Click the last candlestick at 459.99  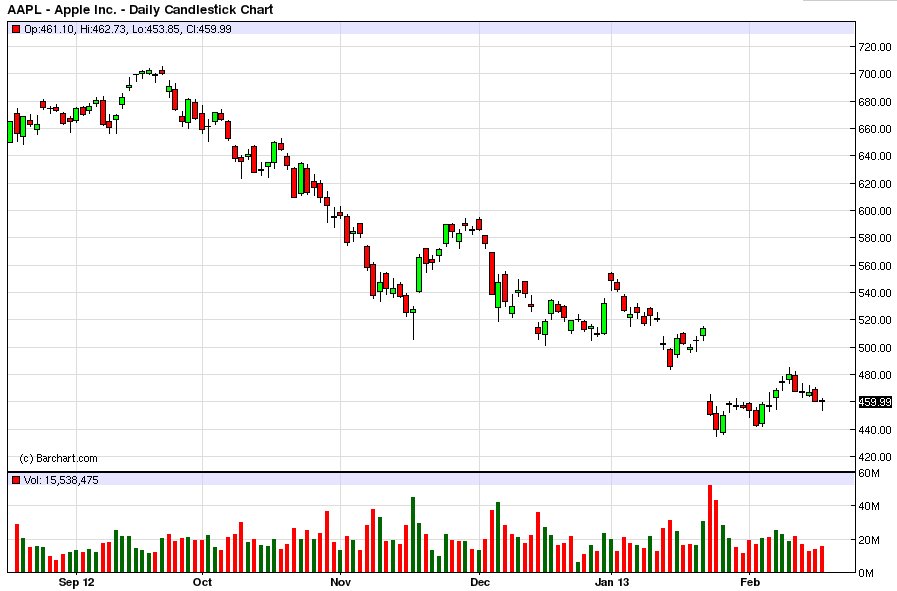[823, 403]
